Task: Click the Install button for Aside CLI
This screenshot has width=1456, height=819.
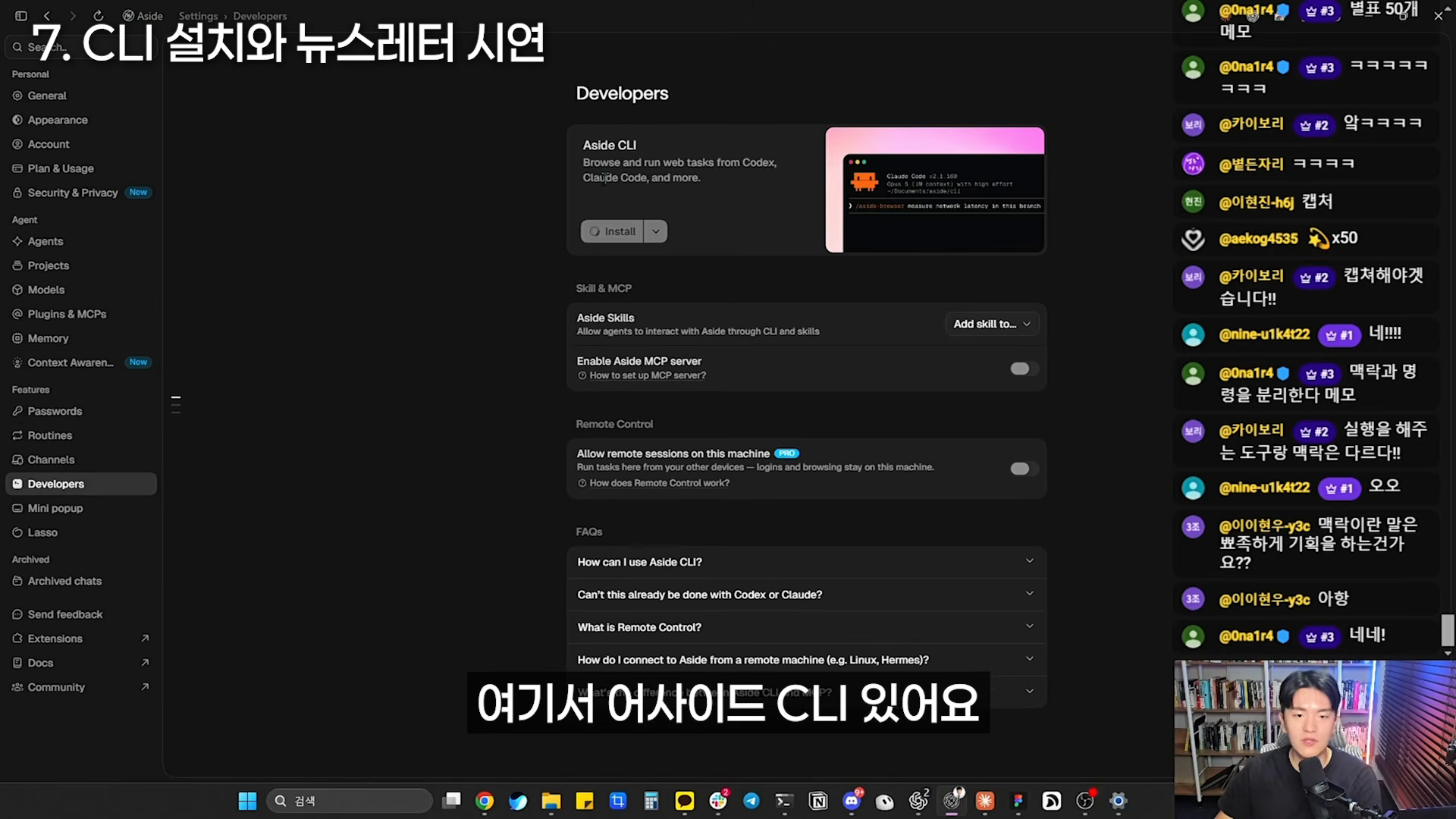Action: coord(612,231)
